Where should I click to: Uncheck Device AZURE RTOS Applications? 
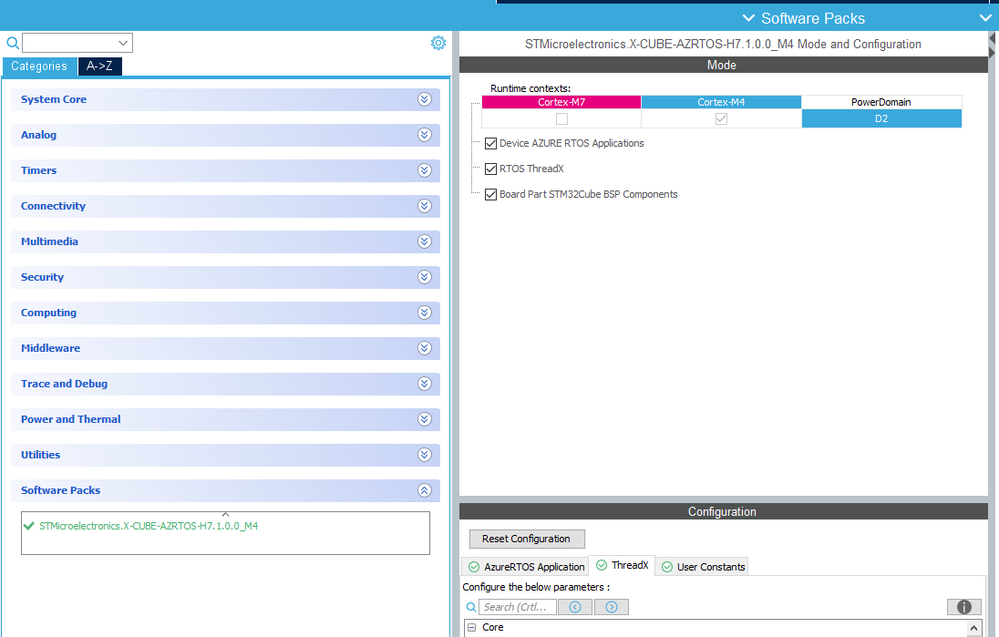tap(491, 143)
